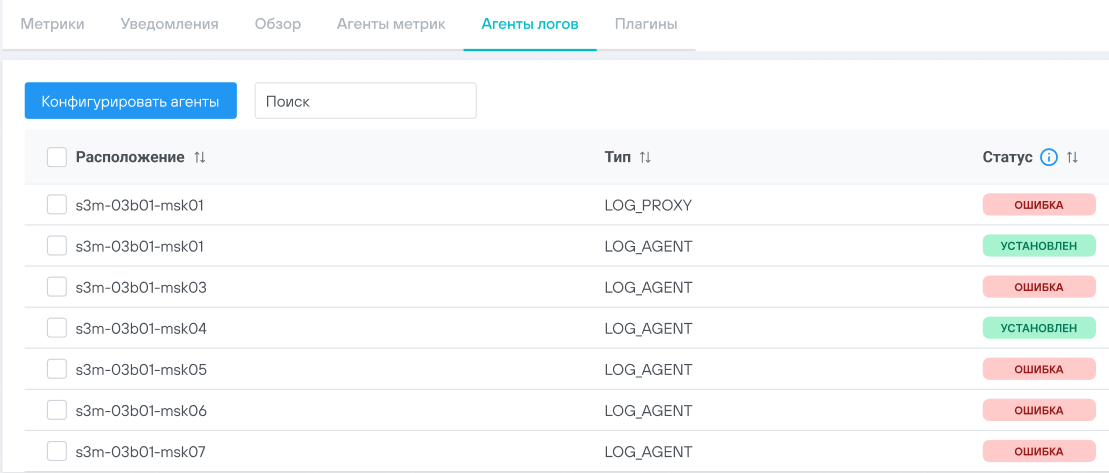Click ОШИБКА status badge for LOG_PROXY row
The height and width of the screenshot is (473, 1109).
pyautogui.click(x=1039, y=205)
